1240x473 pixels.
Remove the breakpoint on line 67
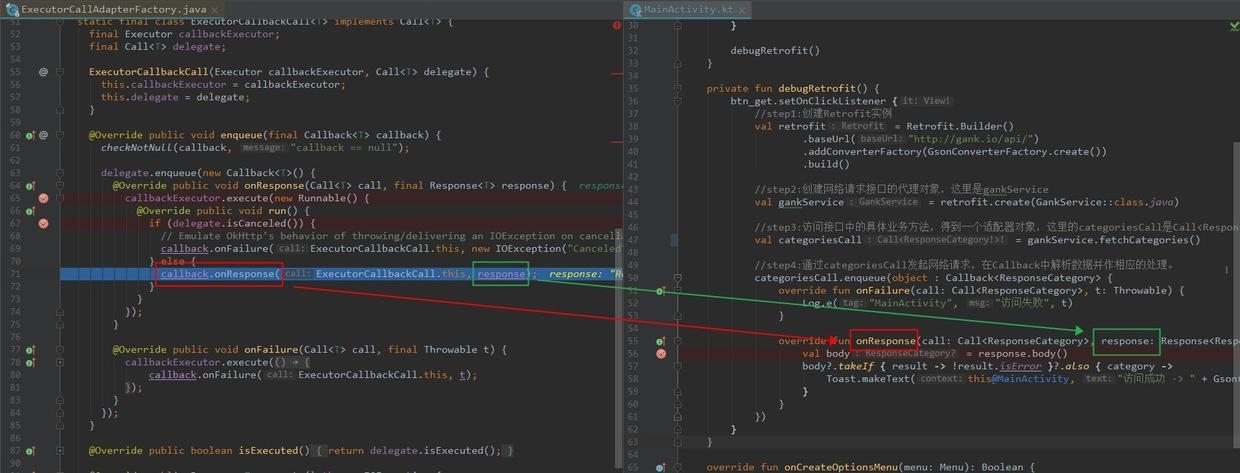[43, 223]
